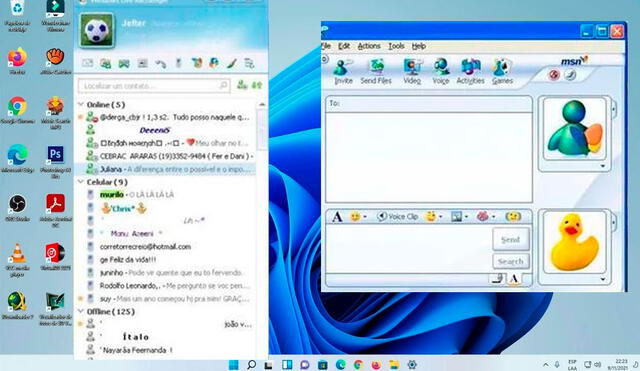Open the emoticons dropdown arrow in the chat bar
Image resolution: width=640 pixels, height=371 pixels.
[x=365, y=217]
